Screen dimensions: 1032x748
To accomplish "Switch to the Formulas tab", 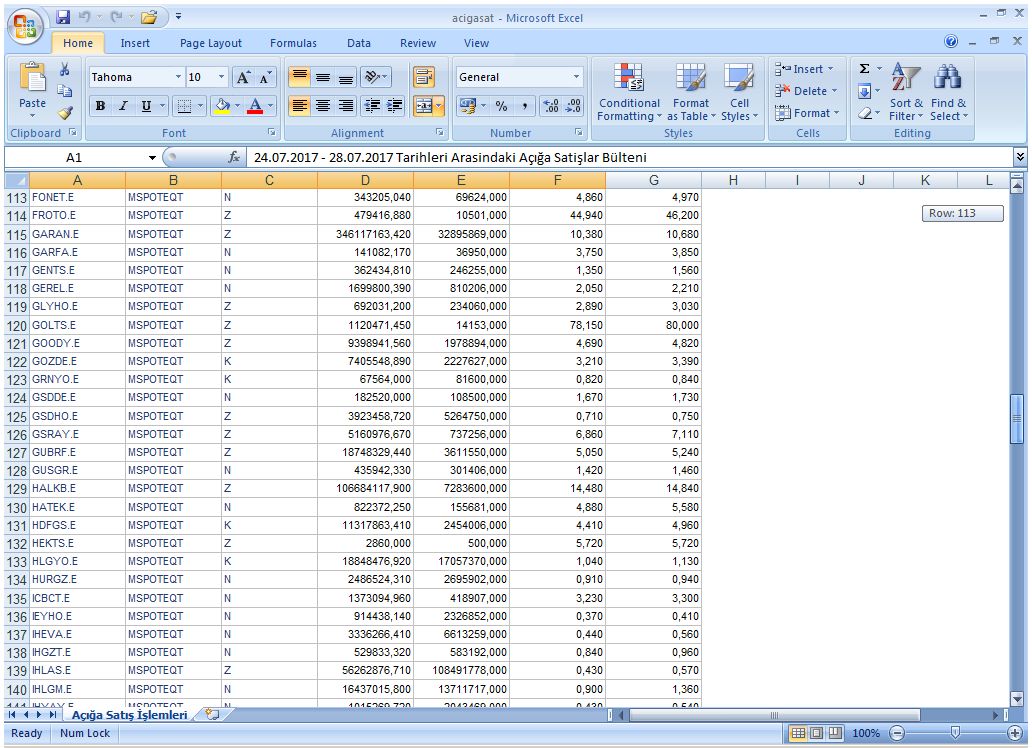I will (293, 43).
